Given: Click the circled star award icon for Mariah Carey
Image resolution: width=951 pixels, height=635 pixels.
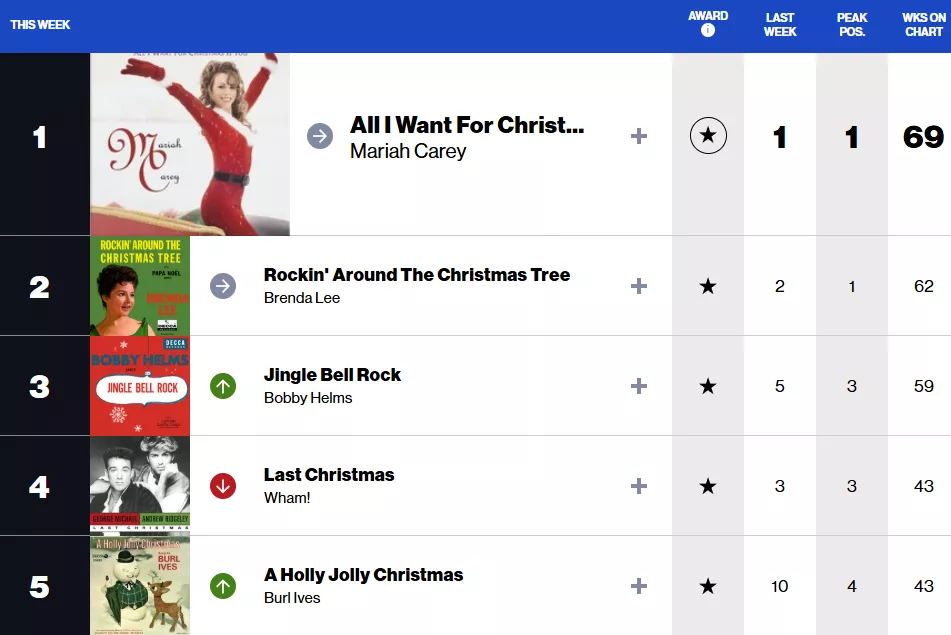Looking at the screenshot, I should (x=708, y=135).
